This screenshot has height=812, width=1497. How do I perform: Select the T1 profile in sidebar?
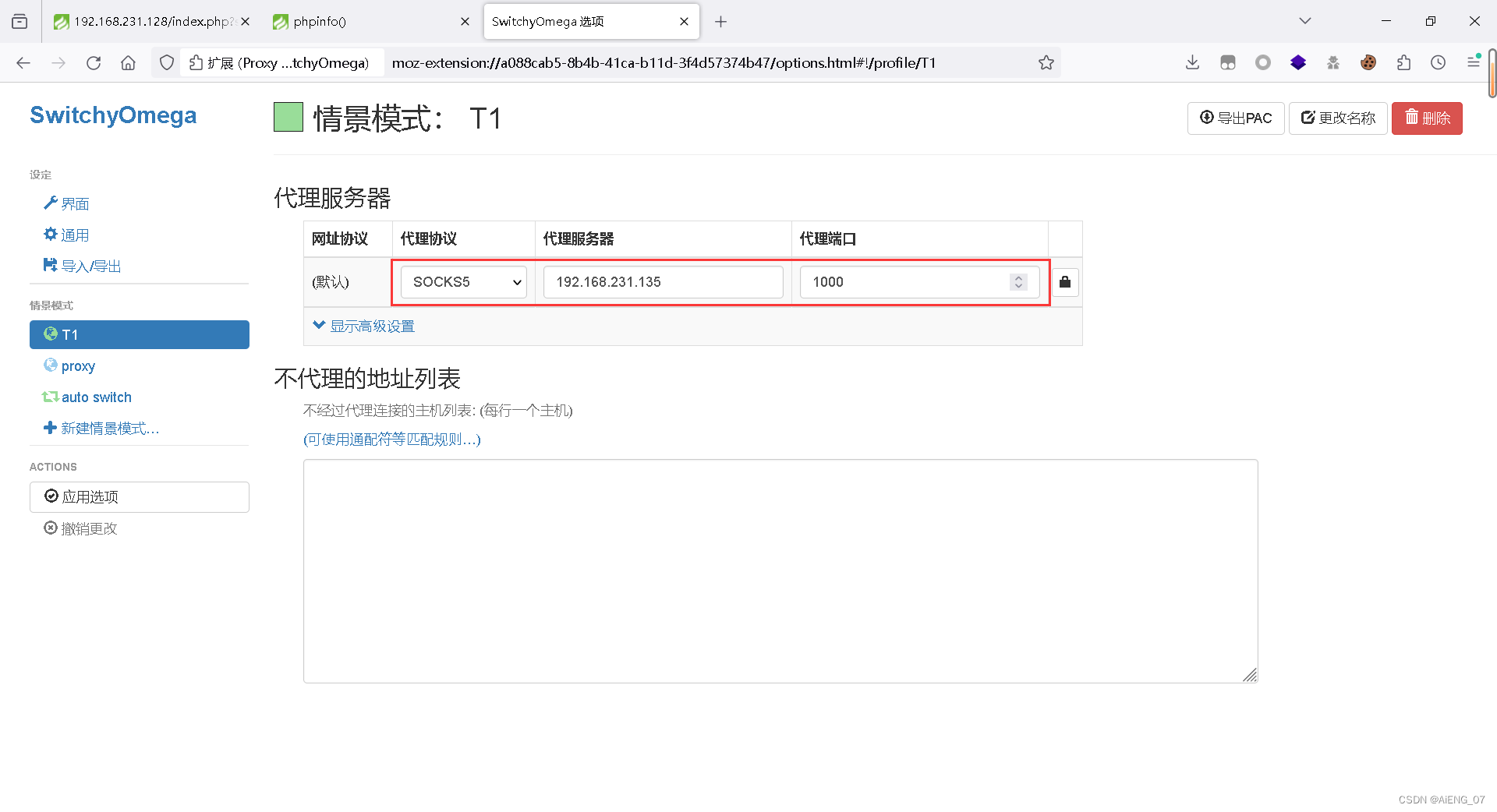coord(140,334)
